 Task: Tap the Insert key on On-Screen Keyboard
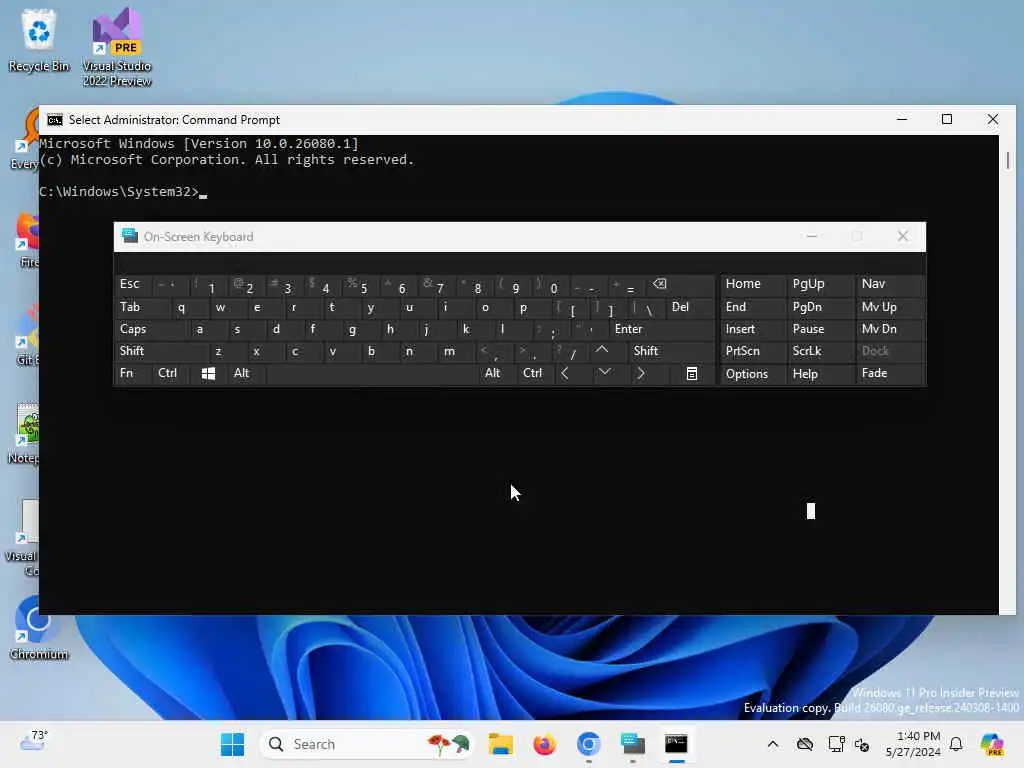tap(752, 329)
